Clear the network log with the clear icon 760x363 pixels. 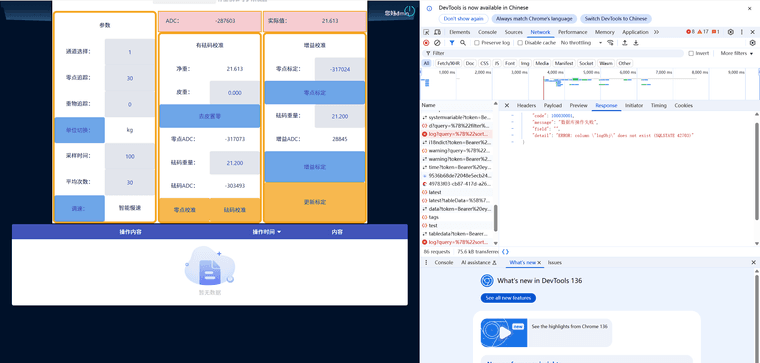437,43
